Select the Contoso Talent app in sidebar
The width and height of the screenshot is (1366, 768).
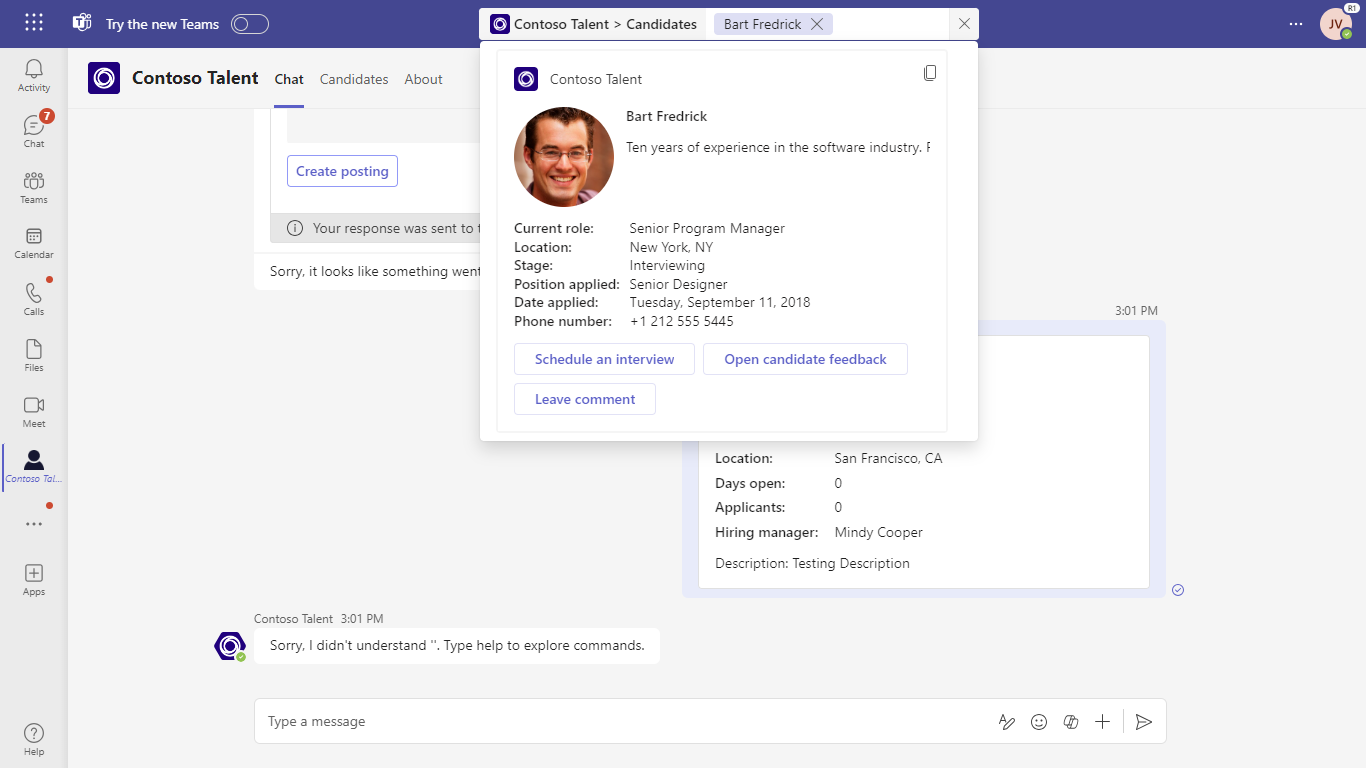point(34,467)
